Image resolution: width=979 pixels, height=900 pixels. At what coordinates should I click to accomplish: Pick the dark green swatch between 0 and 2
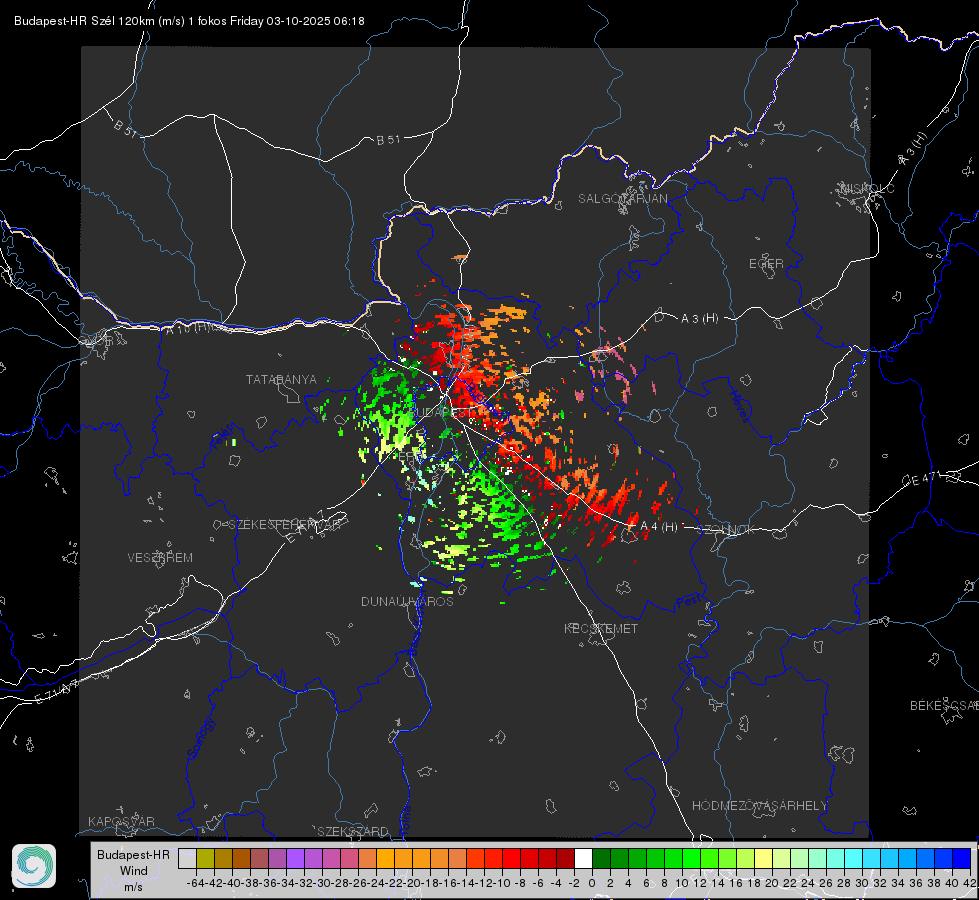coord(601,858)
